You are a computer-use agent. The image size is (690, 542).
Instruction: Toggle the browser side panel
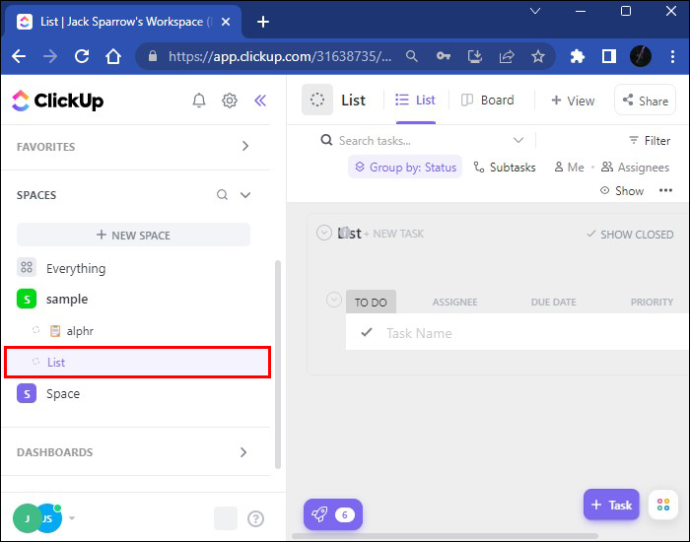point(609,56)
